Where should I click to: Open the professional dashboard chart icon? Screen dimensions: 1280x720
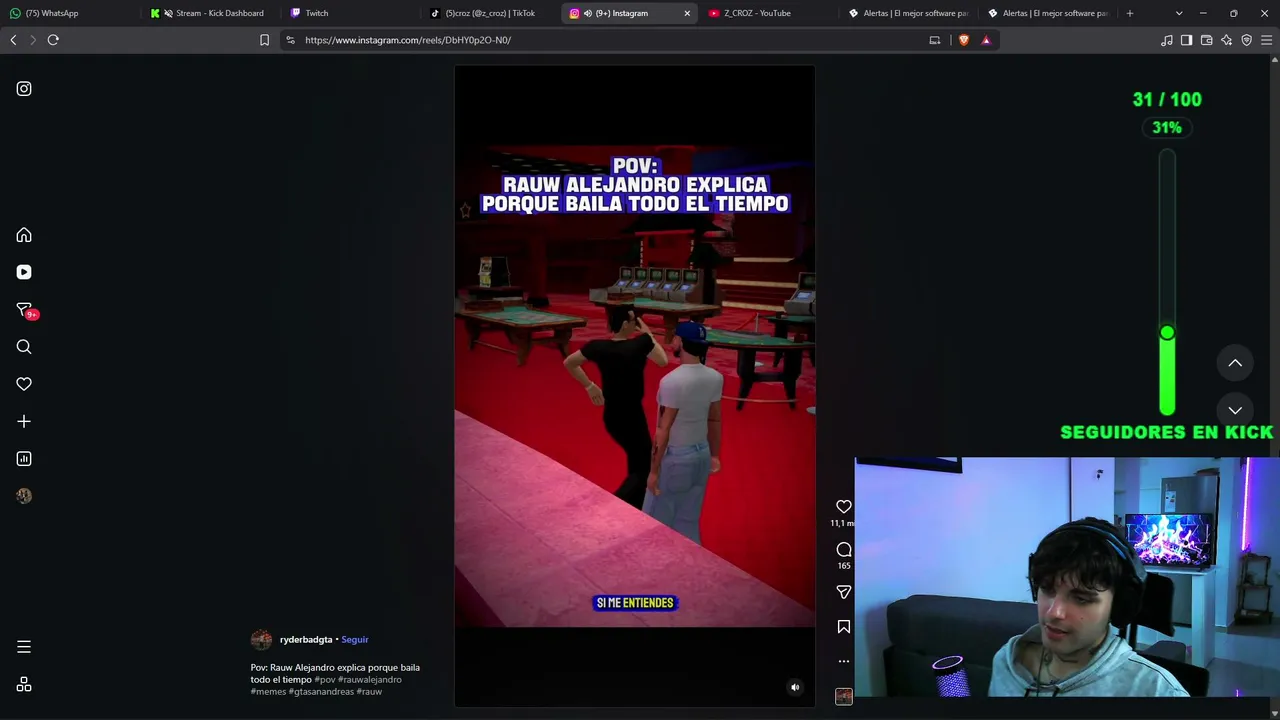24,459
